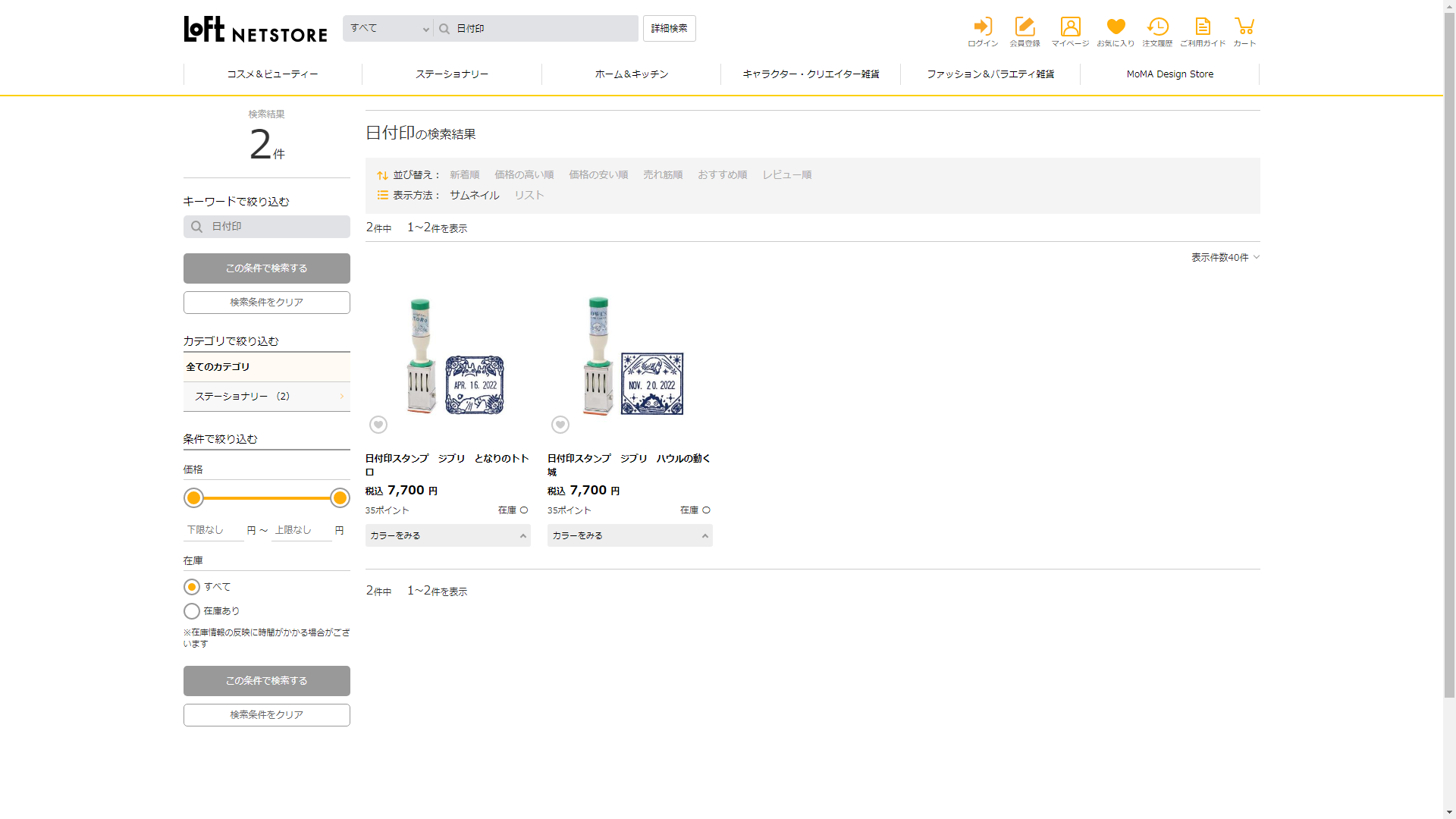Click the login icon in the header
This screenshot has width=1456, height=819.
click(983, 27)
